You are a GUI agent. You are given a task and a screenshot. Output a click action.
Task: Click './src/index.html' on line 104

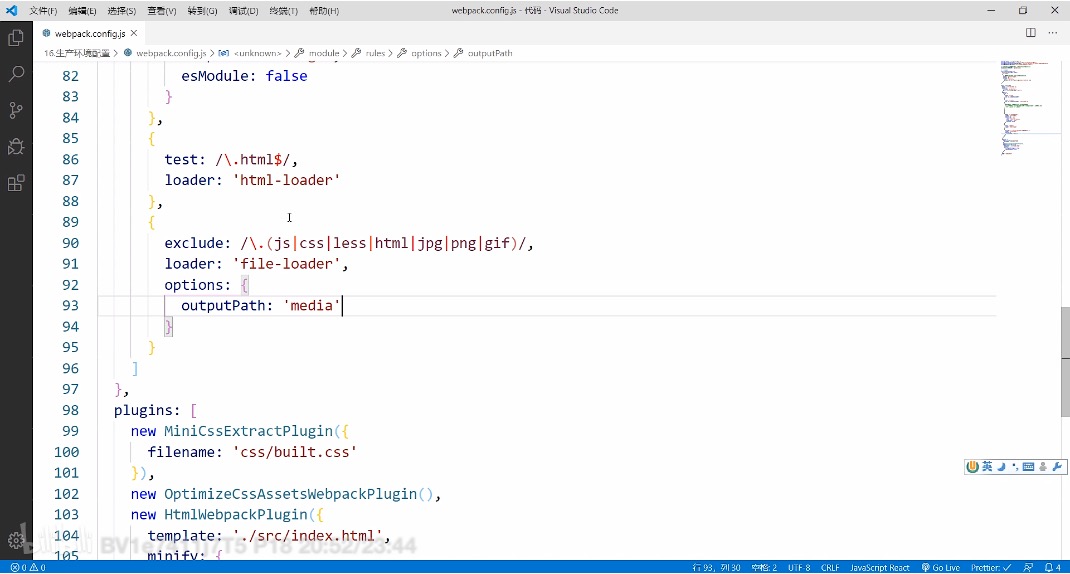[x=307, y=536]
